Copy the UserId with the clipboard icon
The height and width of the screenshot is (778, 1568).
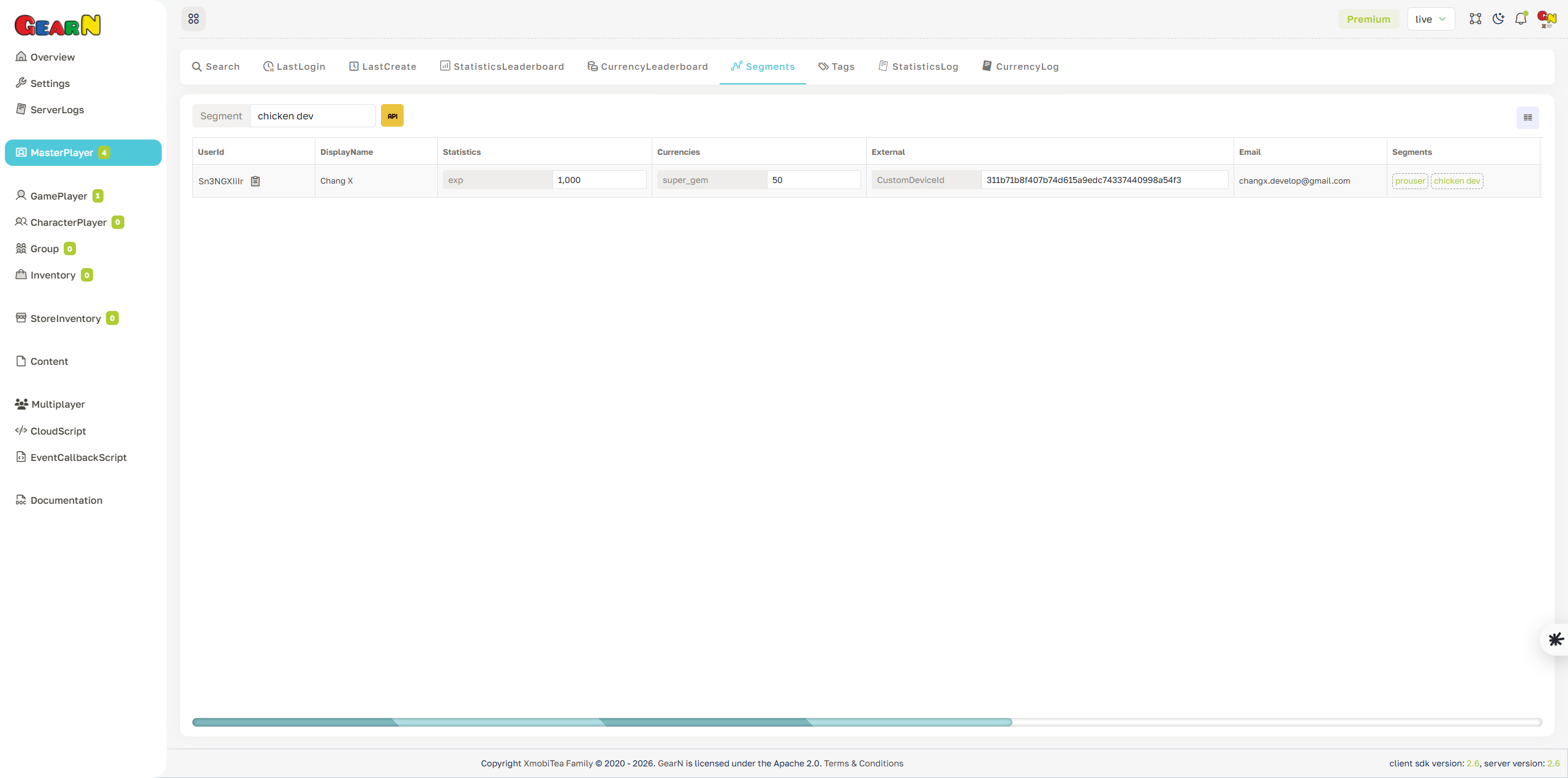click(x=255, y=181)
